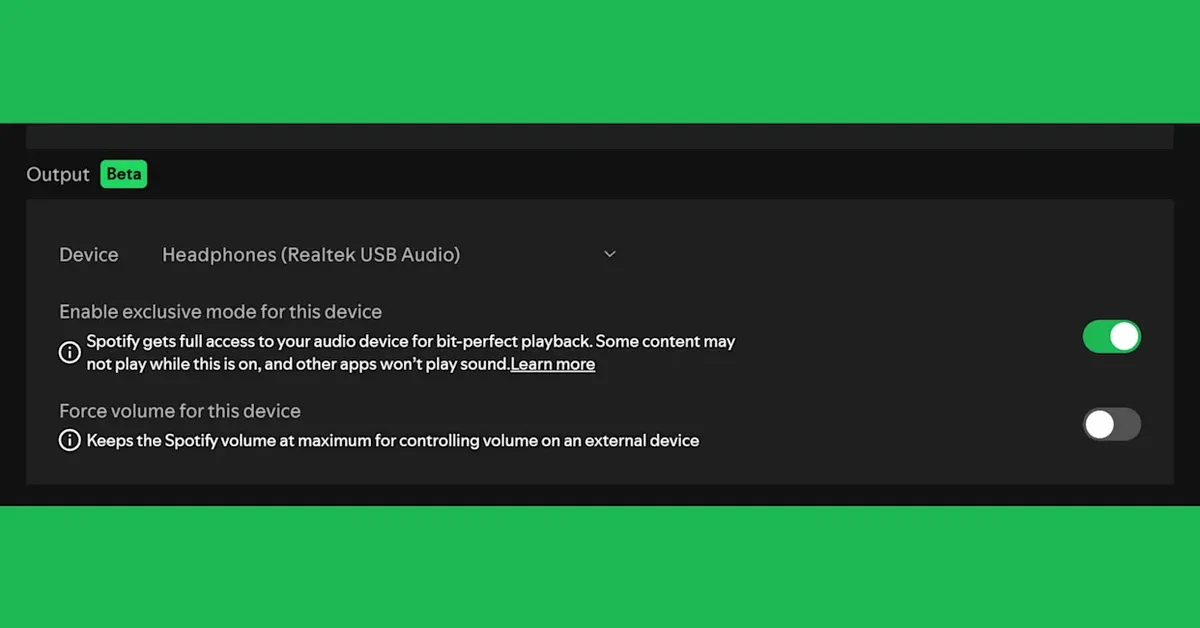Click the Device label in the Output panel
Image resolution: width=1200 pixels, height=628 pixels.
(88, 255)
